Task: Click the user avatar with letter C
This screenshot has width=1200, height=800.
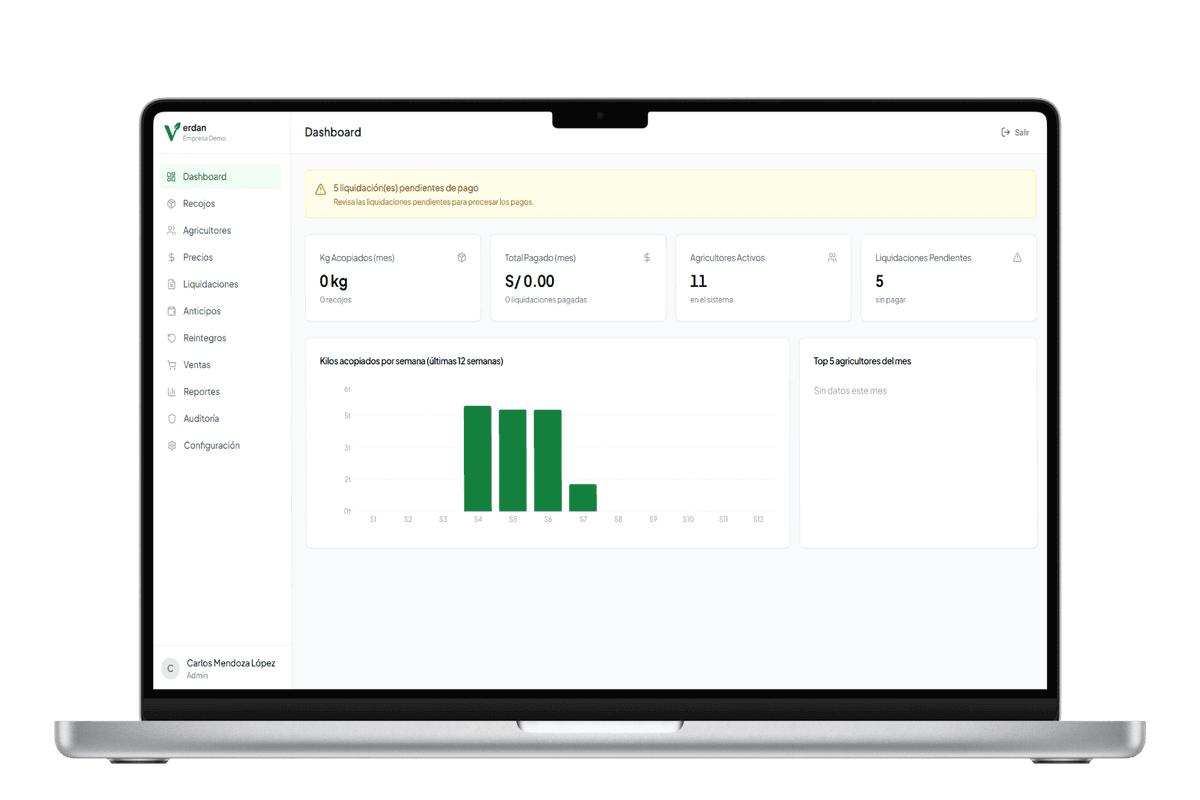Action: pyautogui.click(x=170, y=668)
